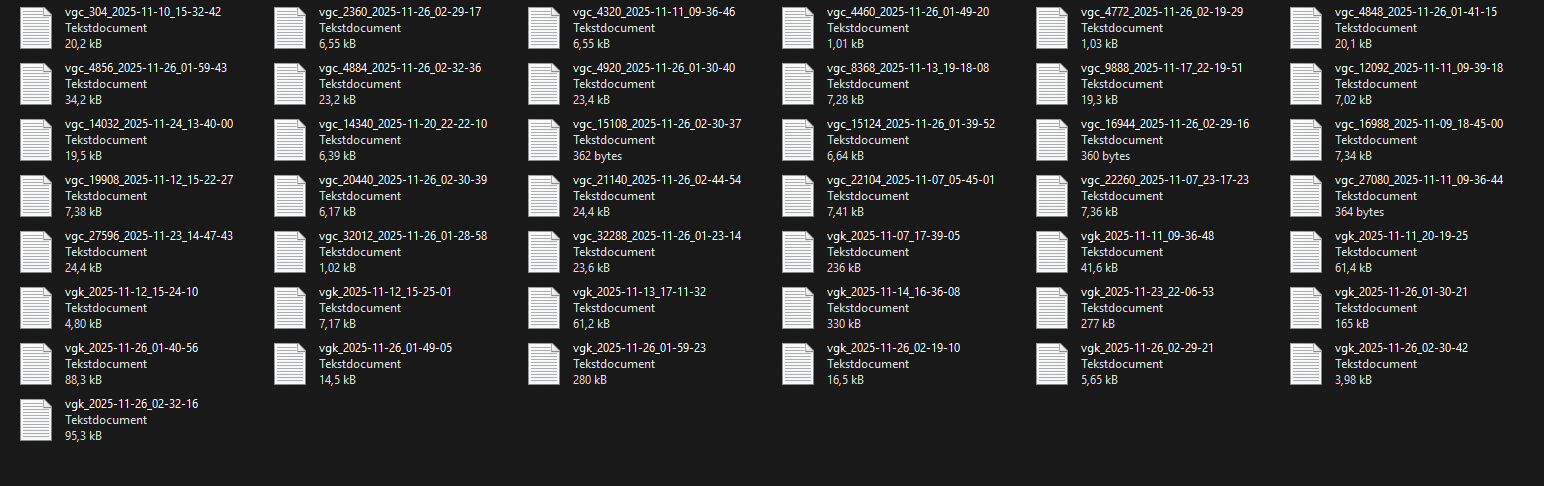
Task: Select the vgc_304_2025-11-10_15-32-42 file icon
Action: point(36,28)
